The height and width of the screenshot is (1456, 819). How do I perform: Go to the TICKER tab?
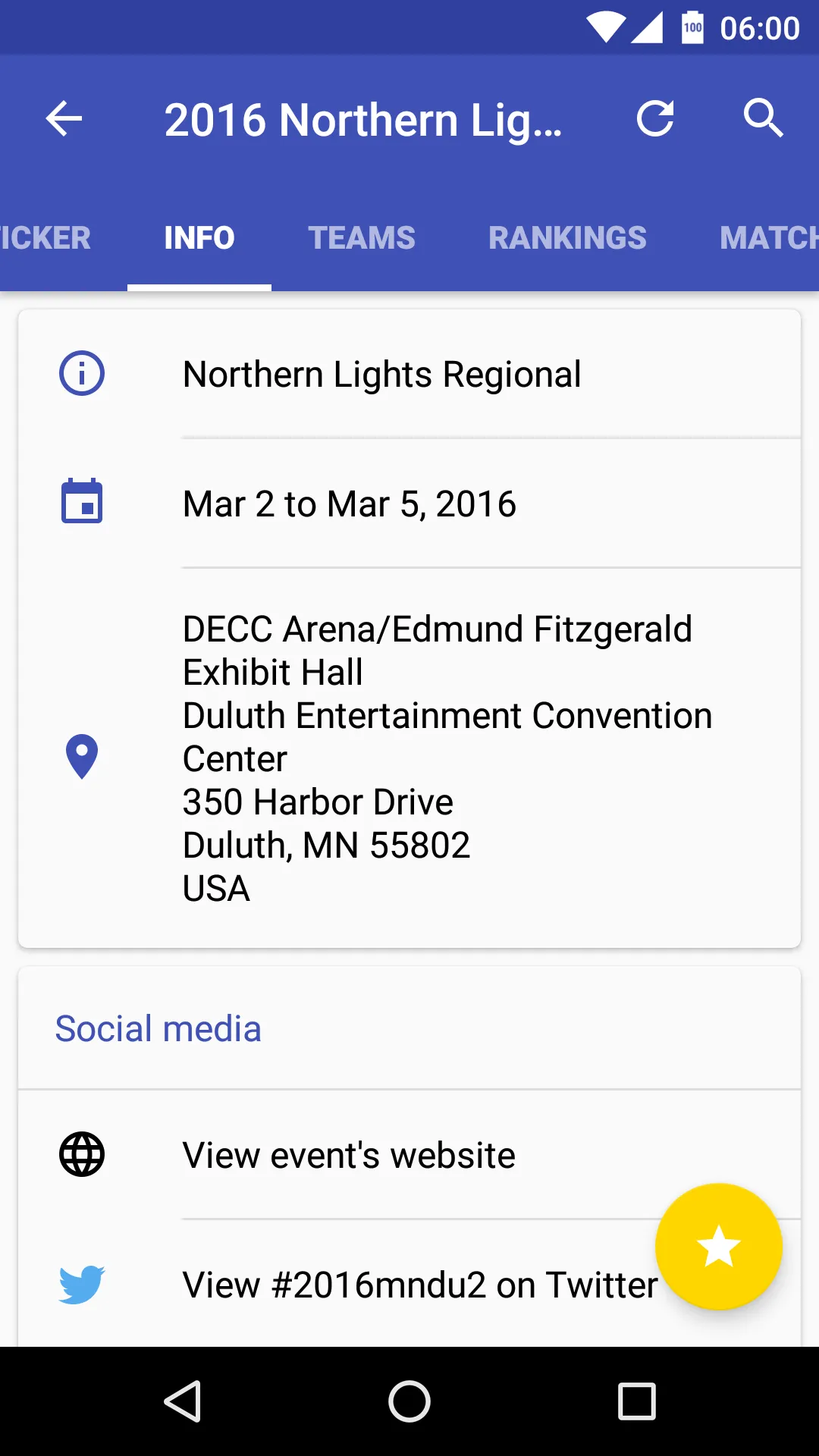pos(45,238)
